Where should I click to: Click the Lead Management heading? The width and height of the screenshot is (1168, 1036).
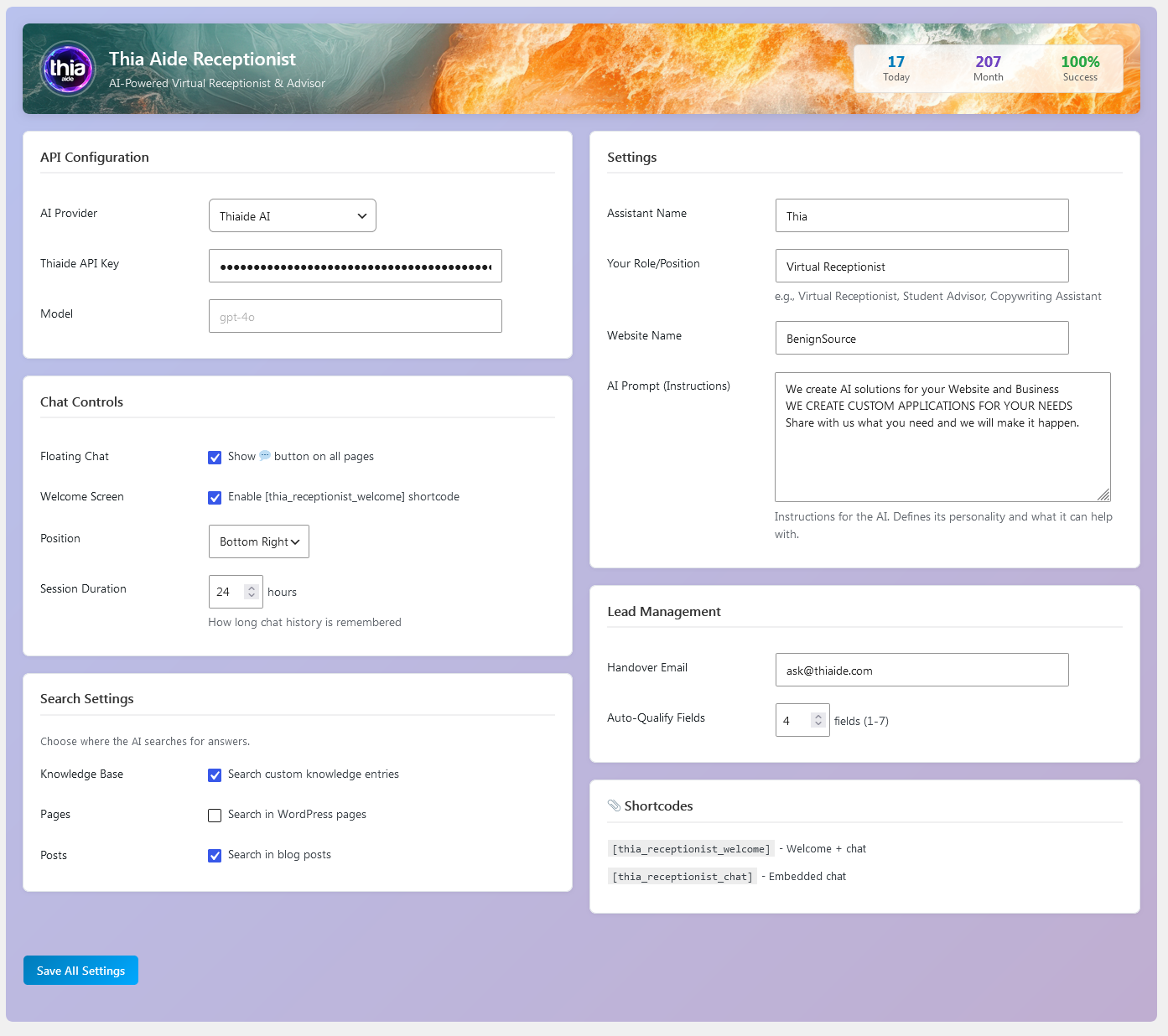coord(664,611)
